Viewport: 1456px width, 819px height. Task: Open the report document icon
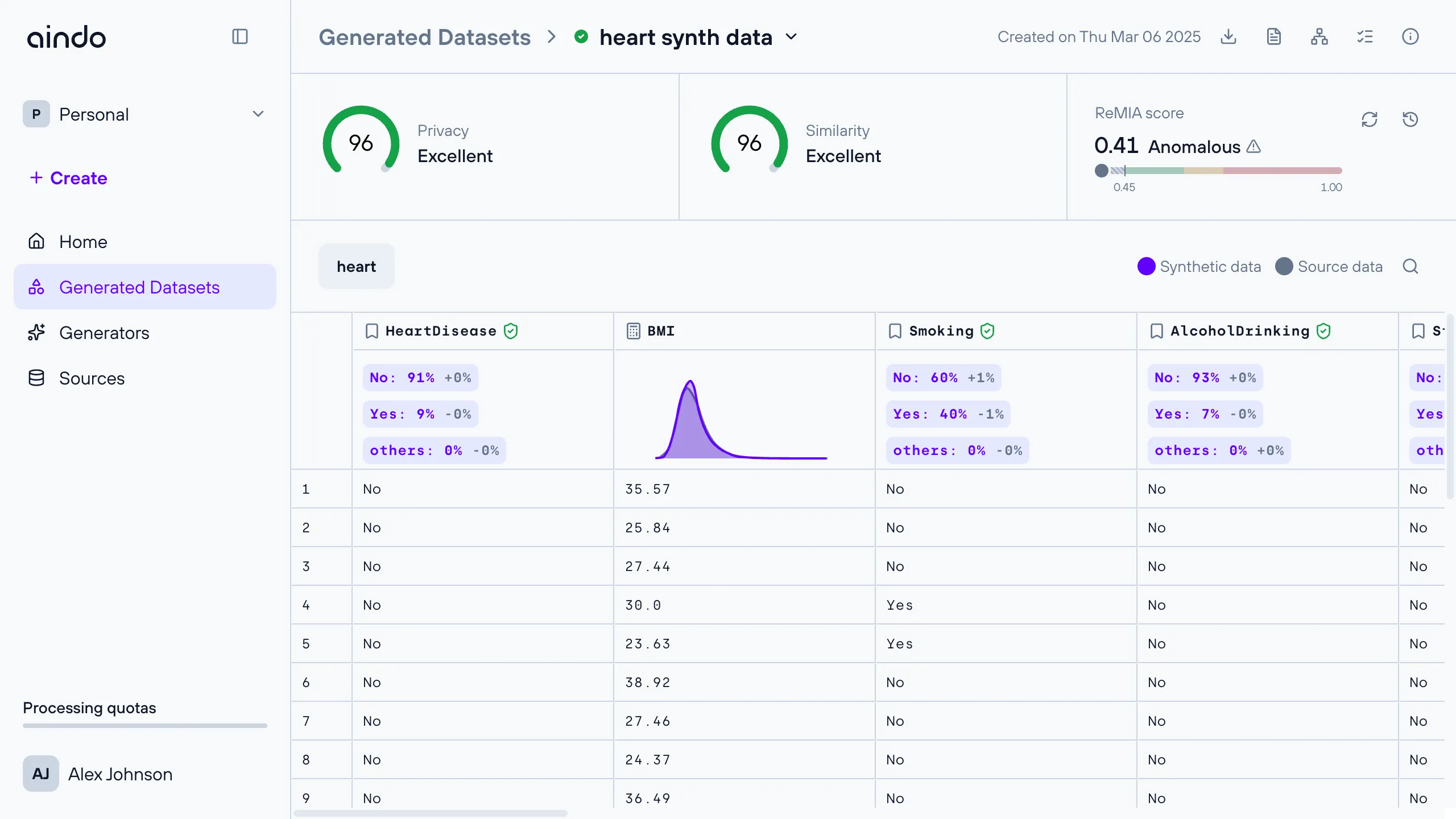(1274, 37)
